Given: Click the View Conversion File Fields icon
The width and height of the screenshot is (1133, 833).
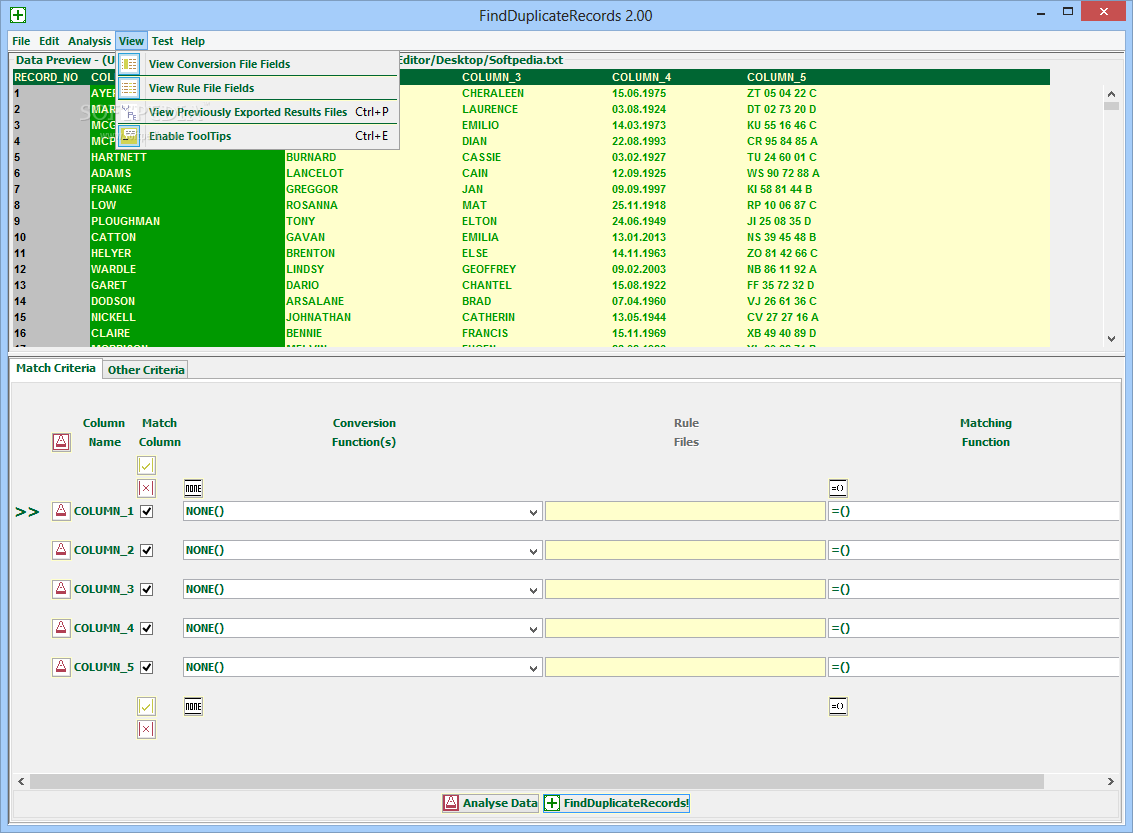Looking at the screenshot, I should click(x=129, y=64).
